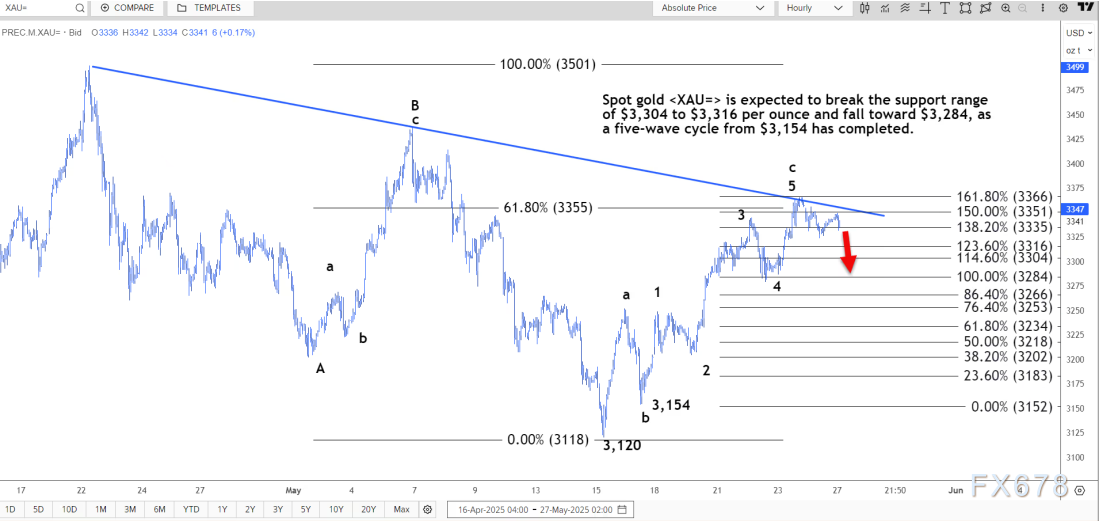Switch to the 5D range
This screenshot has width=1099, height=521.
38,509
